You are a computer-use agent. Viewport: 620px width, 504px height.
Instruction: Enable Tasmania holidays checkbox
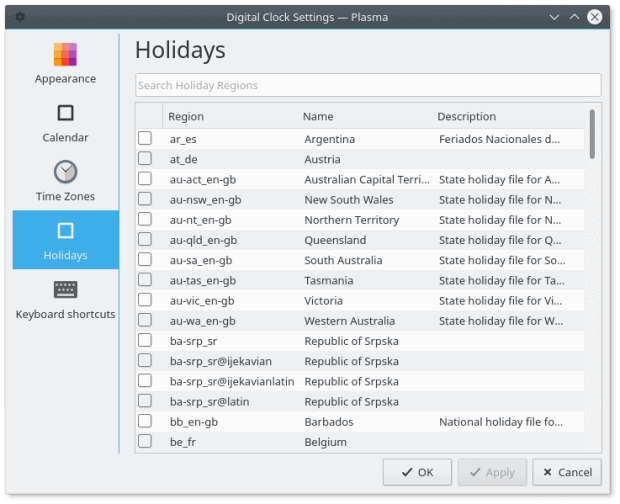(145, 280)
